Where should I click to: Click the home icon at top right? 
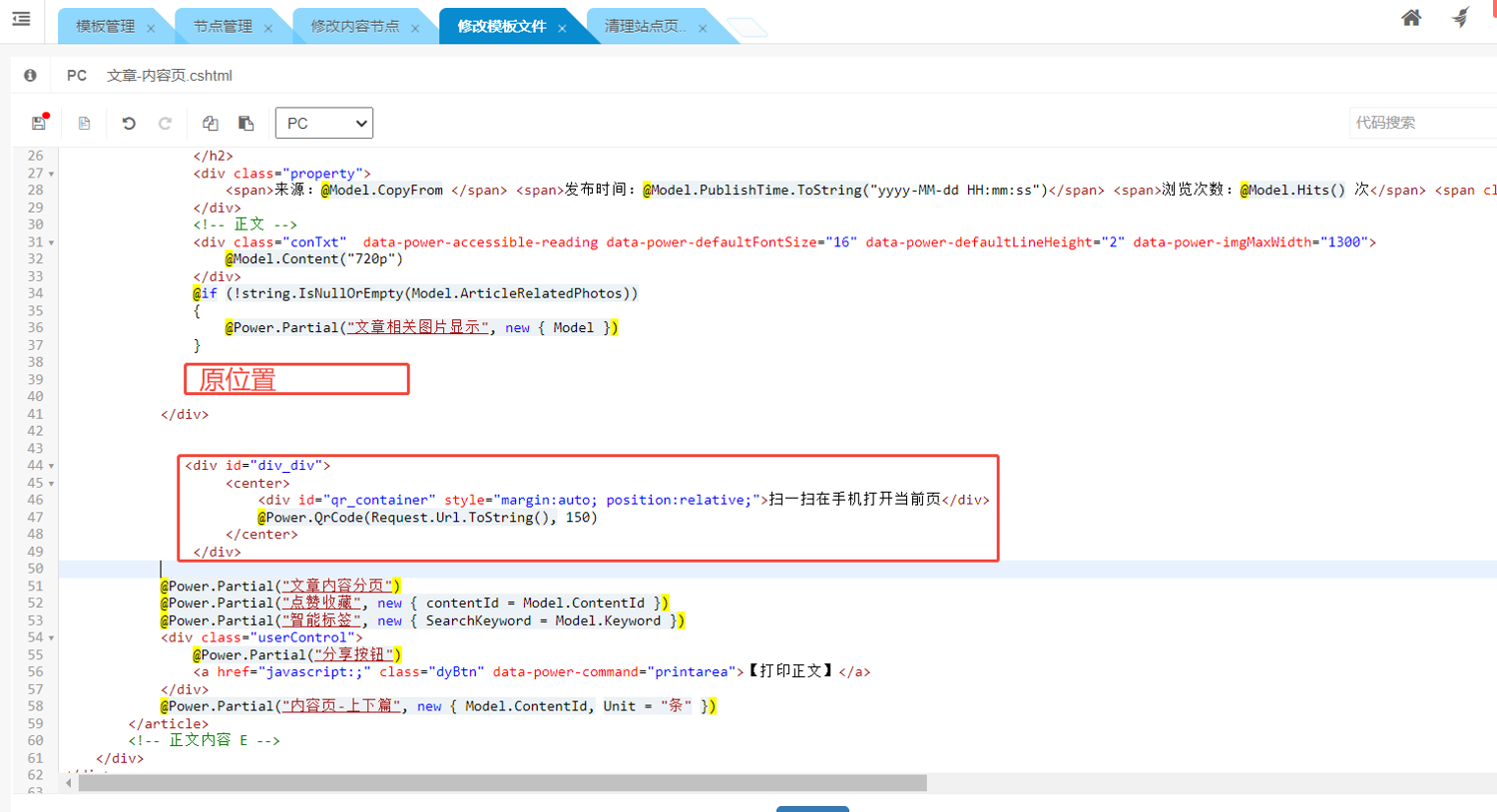(1411, 18)
